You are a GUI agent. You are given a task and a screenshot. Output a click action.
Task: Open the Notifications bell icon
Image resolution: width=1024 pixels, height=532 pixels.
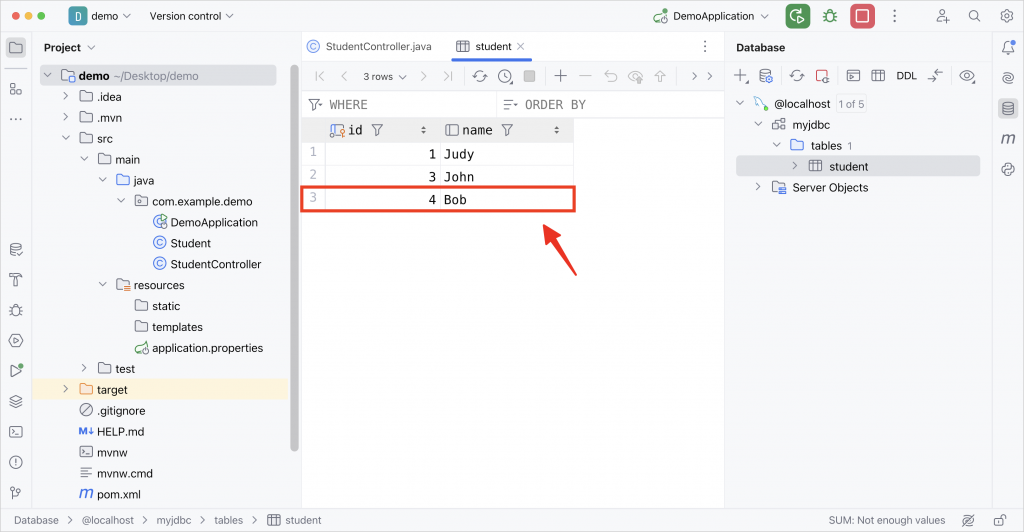[x=1008, y=48]
